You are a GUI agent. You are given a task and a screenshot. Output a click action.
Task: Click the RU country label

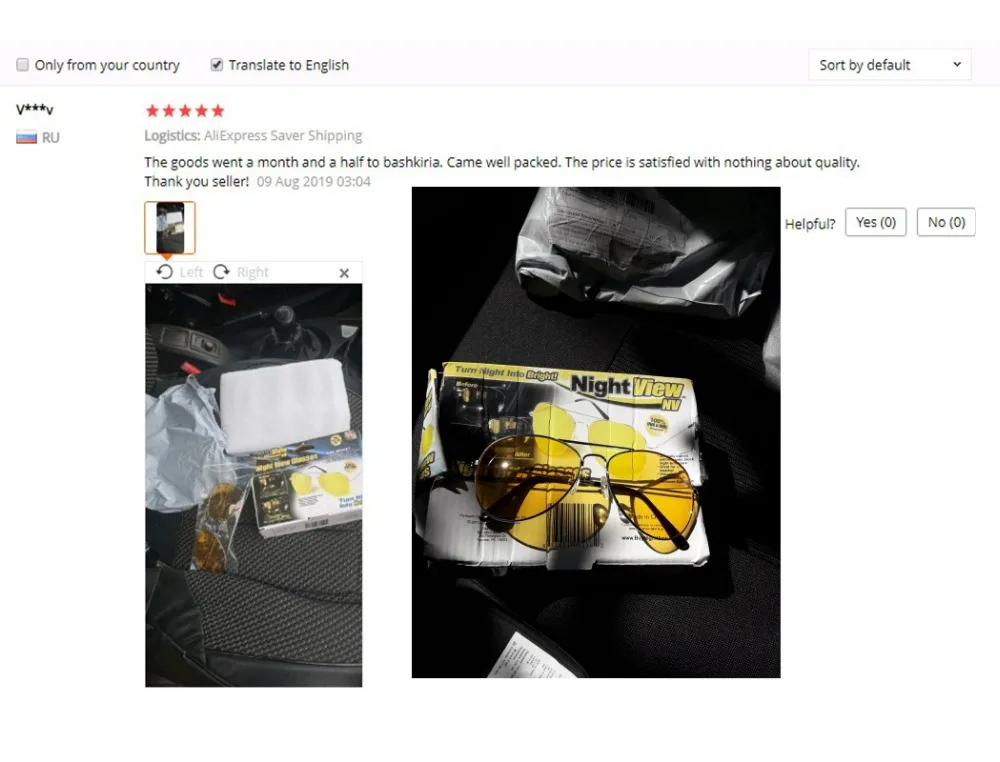pyautogui.click(x=50, y=138)
